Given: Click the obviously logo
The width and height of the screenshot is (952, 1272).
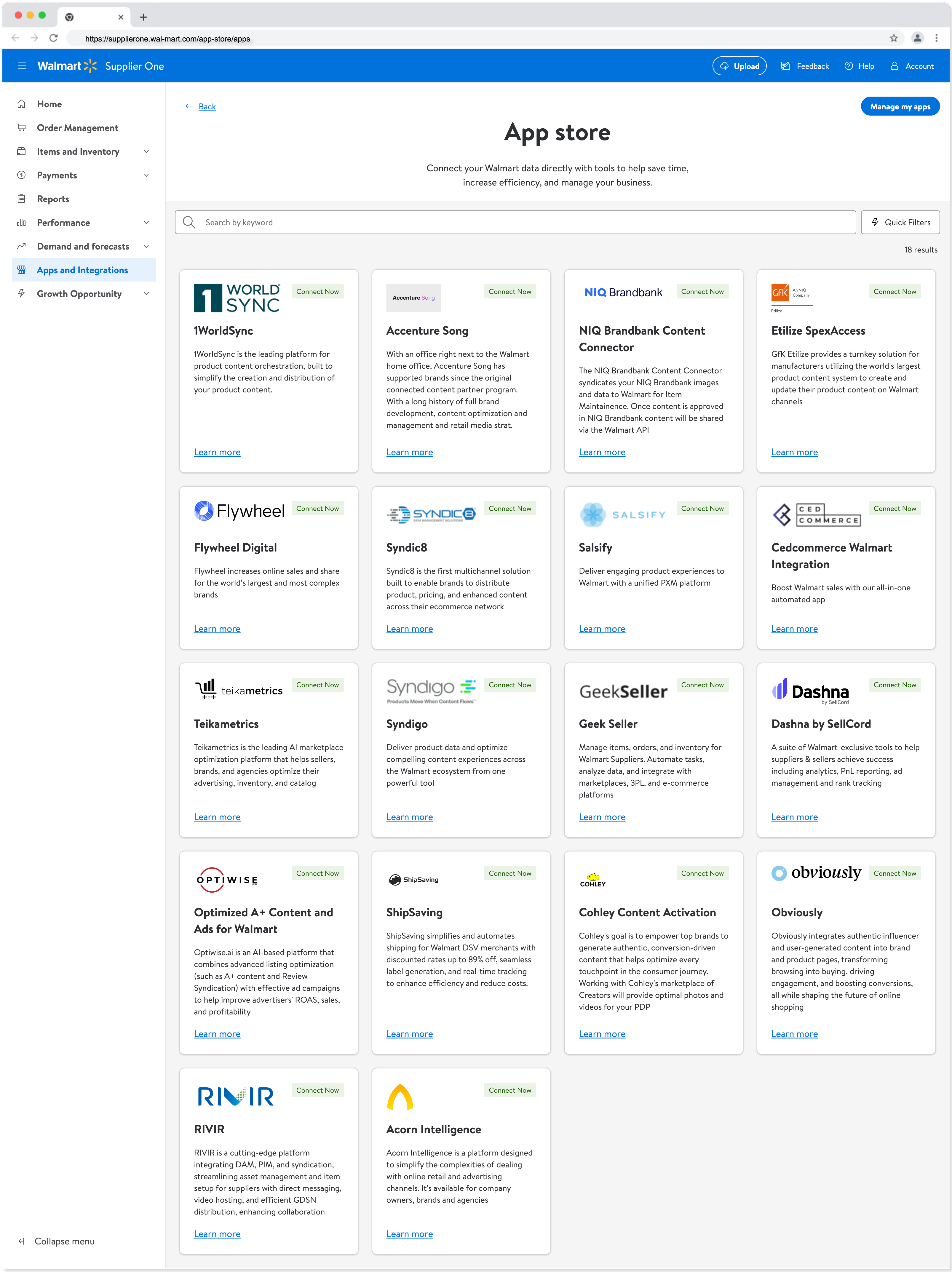Looking at the screenshot, I should click(816, 873).
